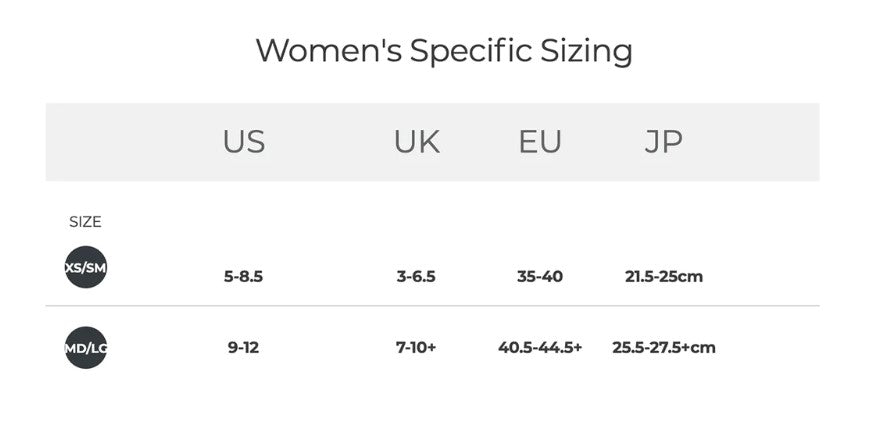Click the XS/SM size badge
The height and width of the screenshot is (427, 885).
click(x=85, y=267)
